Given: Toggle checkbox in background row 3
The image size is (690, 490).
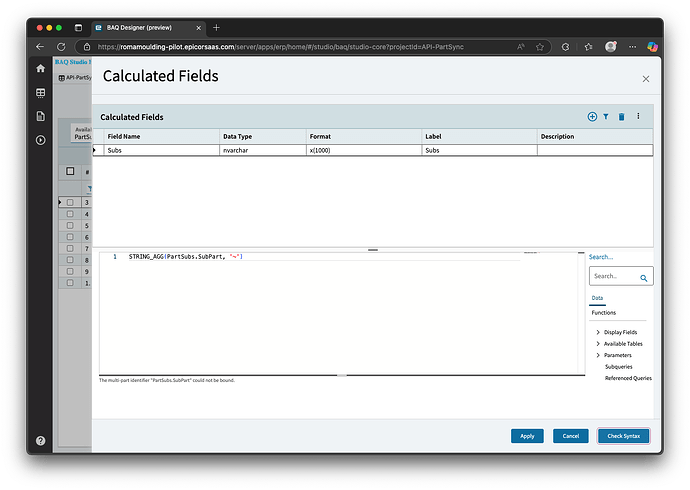Looking at the screenshot, I should 70,202.
